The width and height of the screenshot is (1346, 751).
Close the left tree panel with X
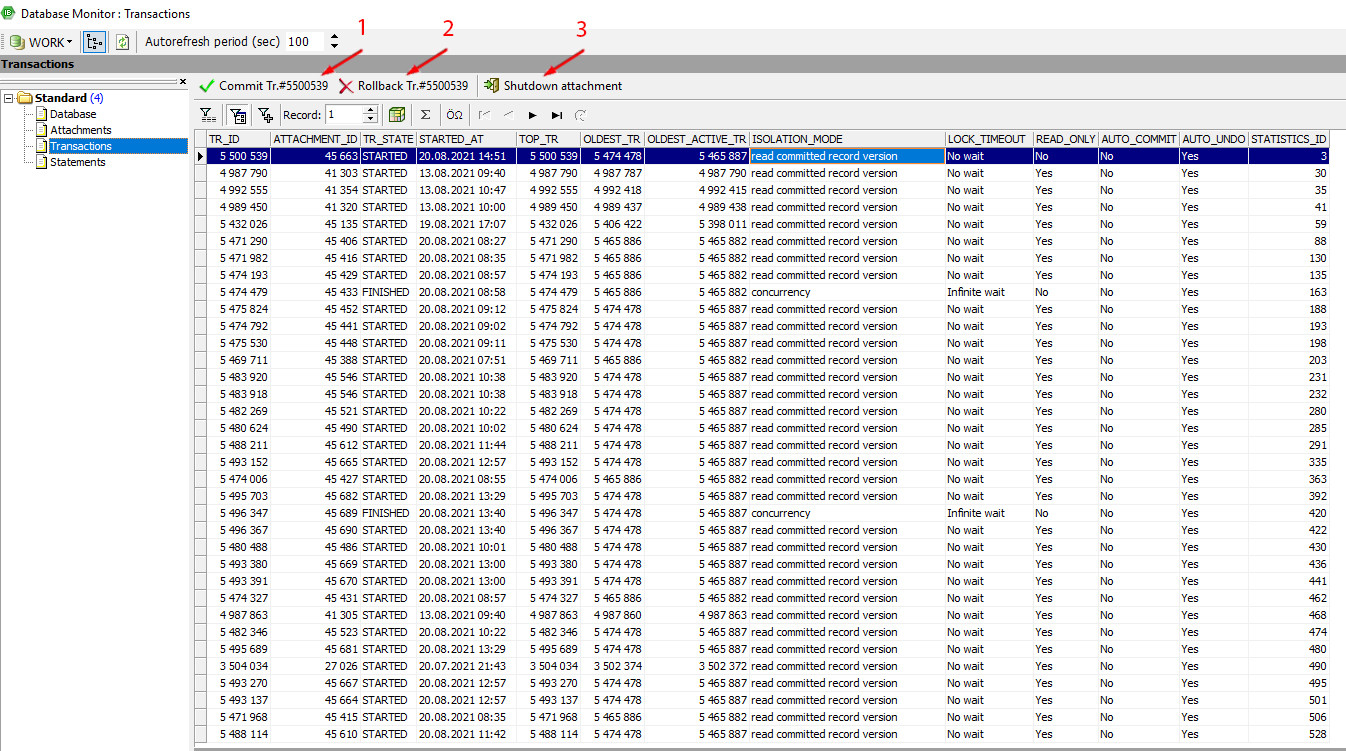(183, 82)
